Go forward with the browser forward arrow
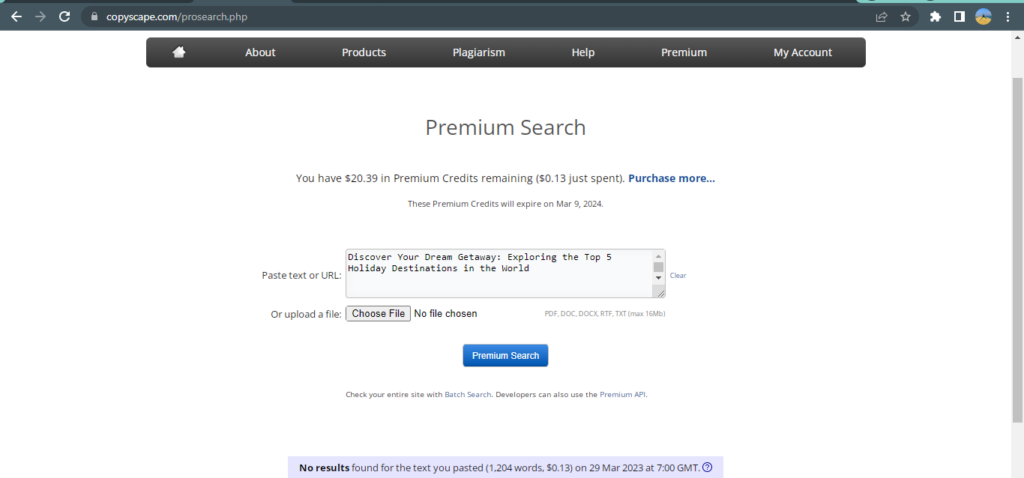Image resolution: width=1024 pixels, height=478 pixels. coord(40,17)
